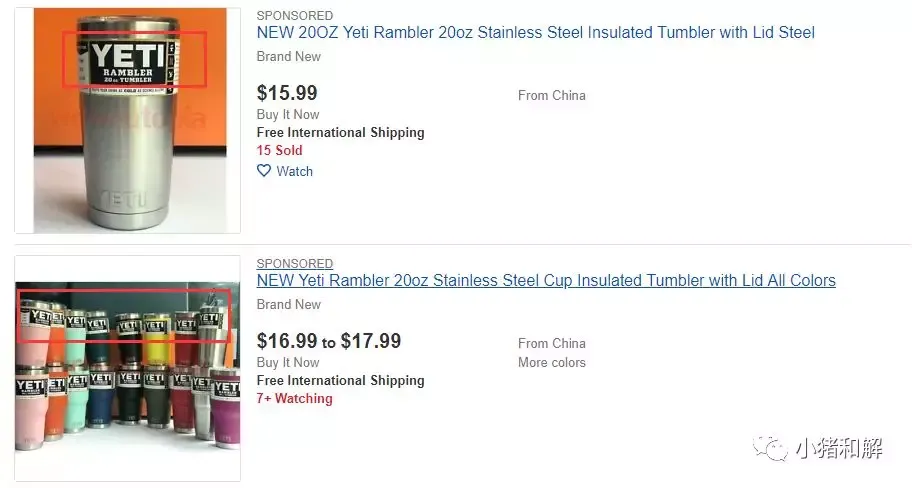Click the Buy It Now text under $15.99
The image size is (912, 488).
pyautogui.click(x=288, y=114)
